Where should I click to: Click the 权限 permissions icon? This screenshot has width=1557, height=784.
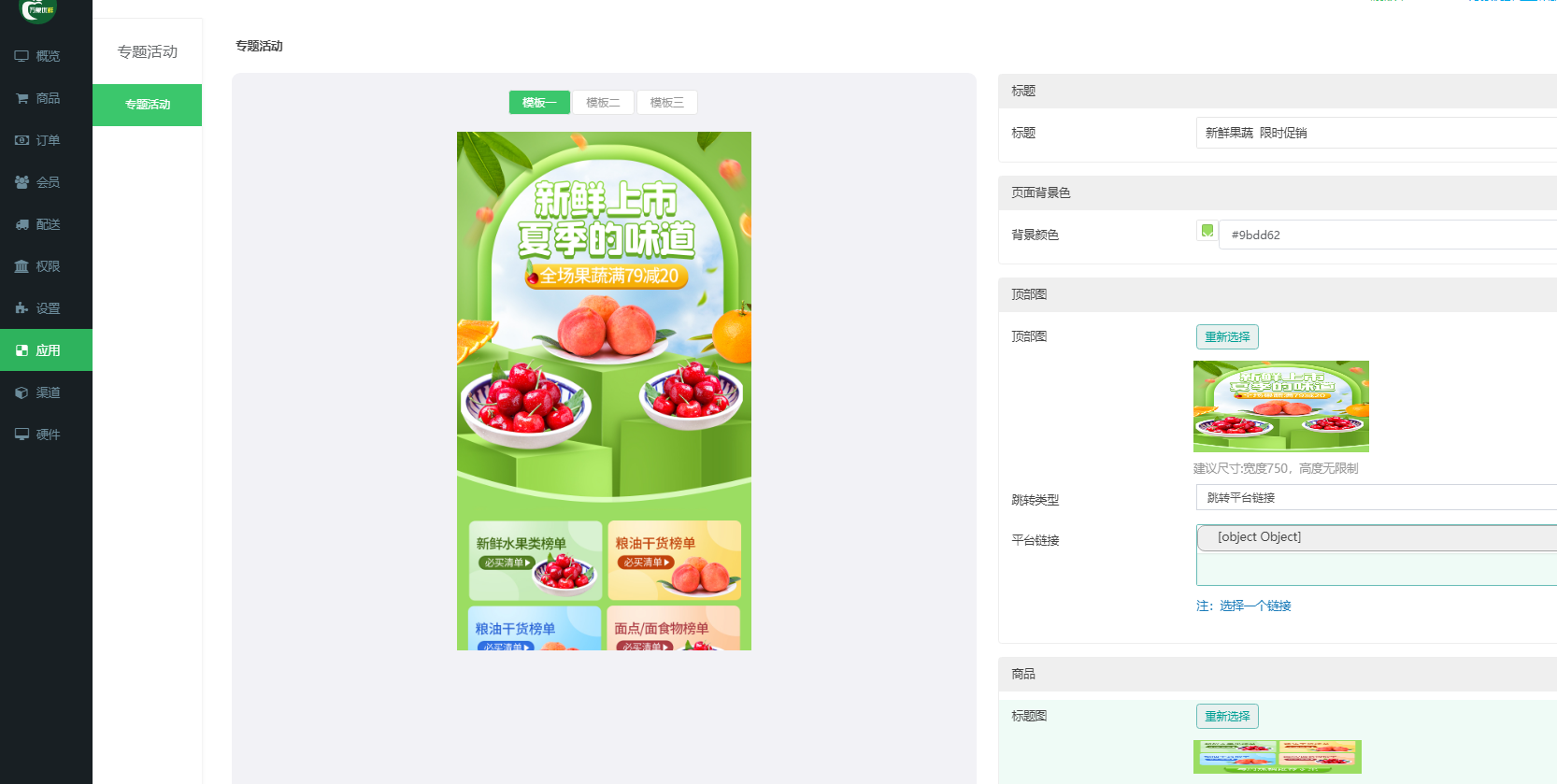[x=21, y=266]
